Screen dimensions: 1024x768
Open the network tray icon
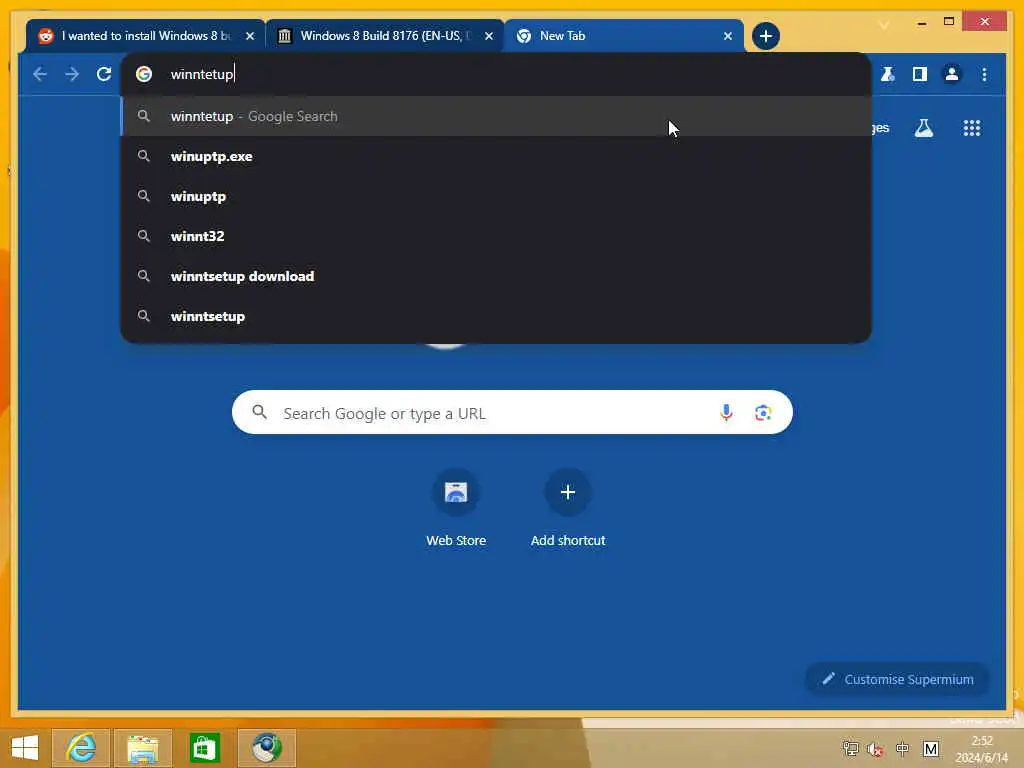(850, 748)
